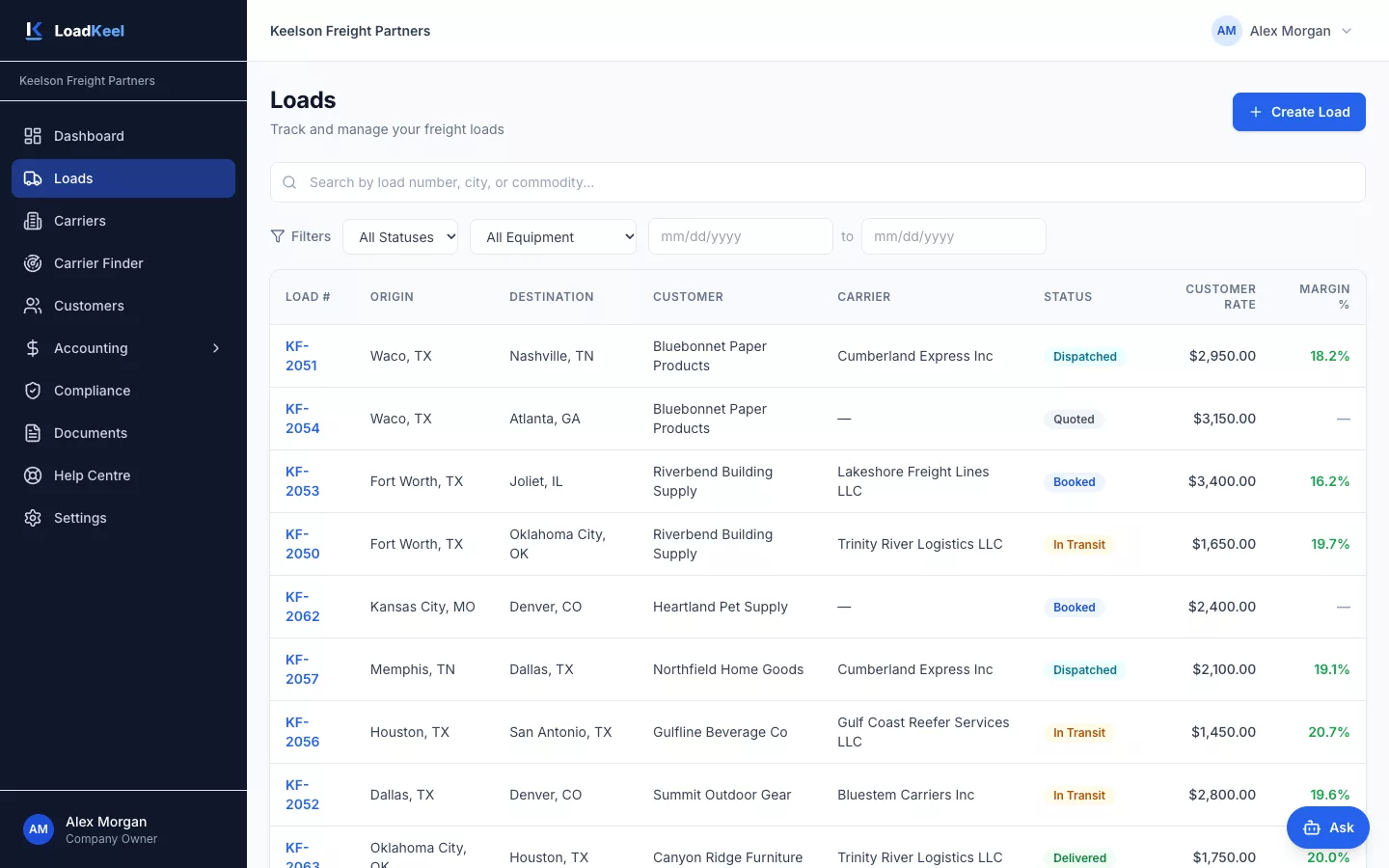This screenshot has width=1389, height=868.
Task: Click the Customers people icon
Action: coord(33,306)
